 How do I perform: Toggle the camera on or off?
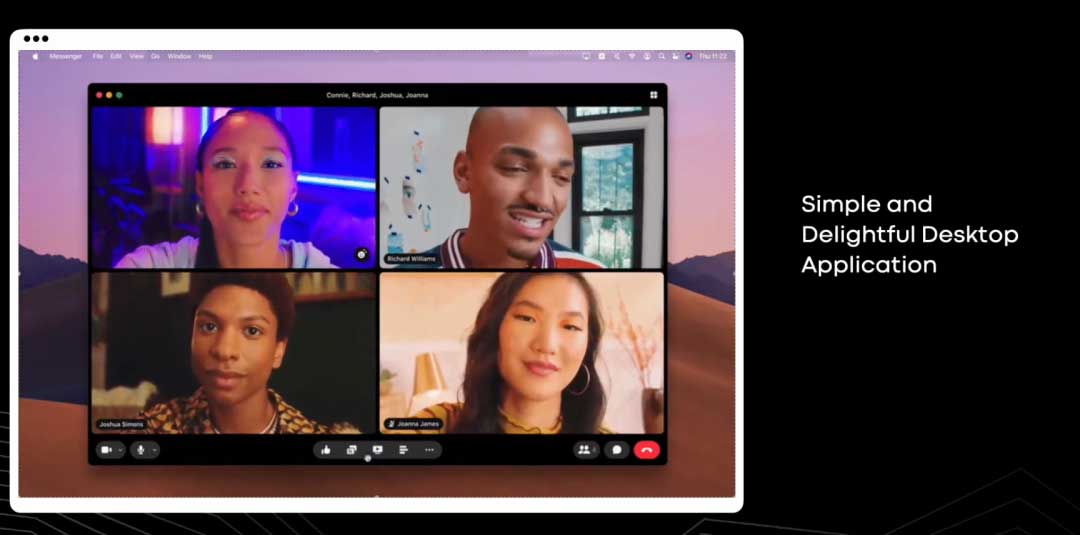coord(107,450)
